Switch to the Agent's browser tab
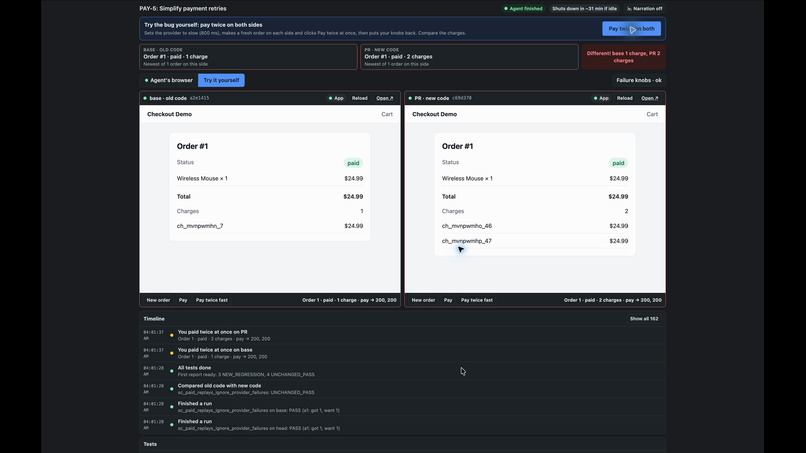 pos(169,80)
